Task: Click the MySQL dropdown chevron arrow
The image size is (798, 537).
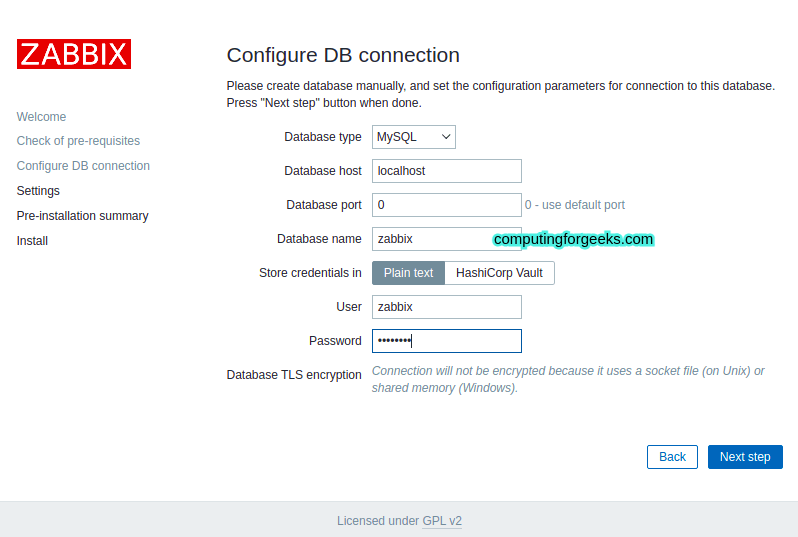Action: coord(446,137)
